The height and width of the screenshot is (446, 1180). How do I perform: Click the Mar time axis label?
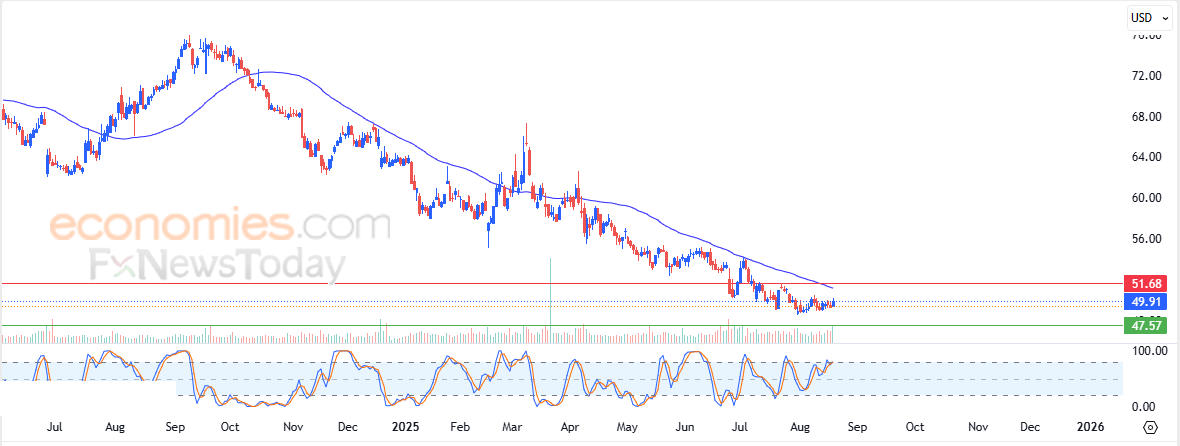[x=512, y=427]
